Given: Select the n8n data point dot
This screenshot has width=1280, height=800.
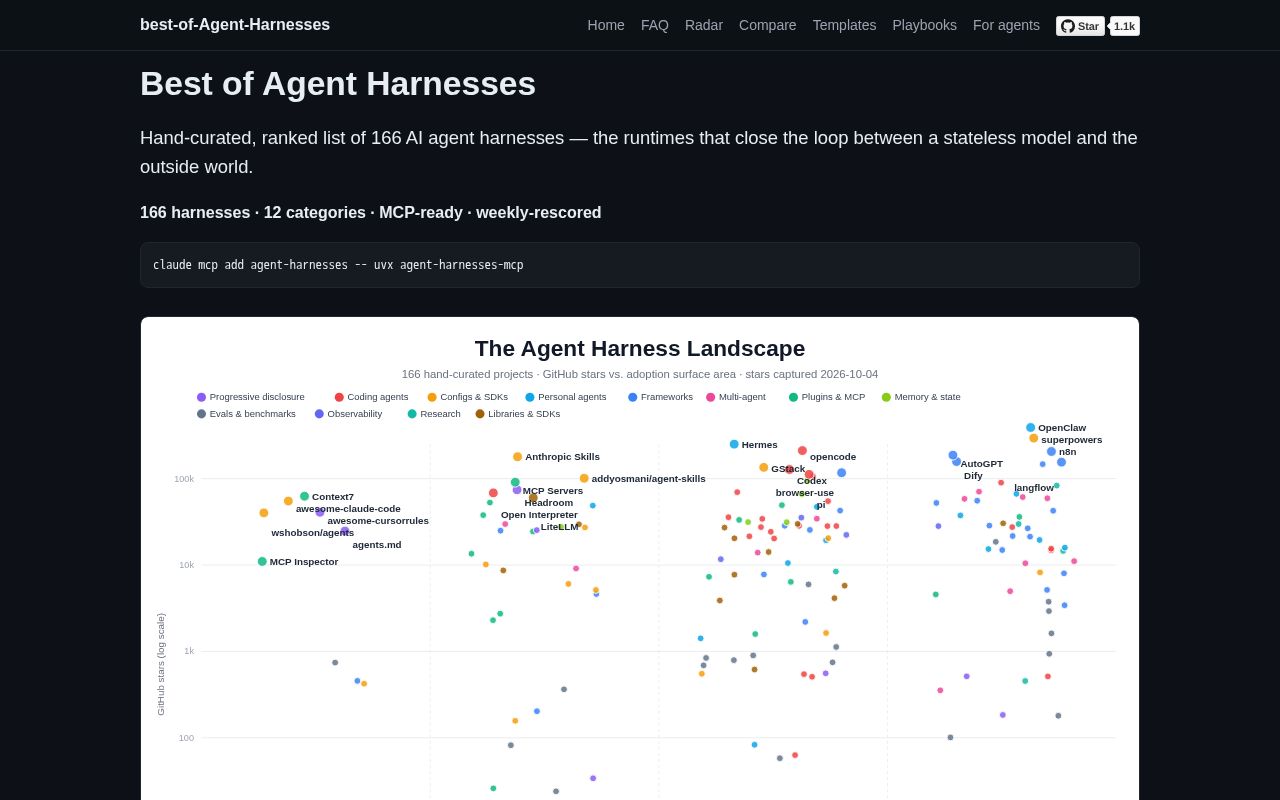Looking at the screenshot, I should [x=1051, y=452].
